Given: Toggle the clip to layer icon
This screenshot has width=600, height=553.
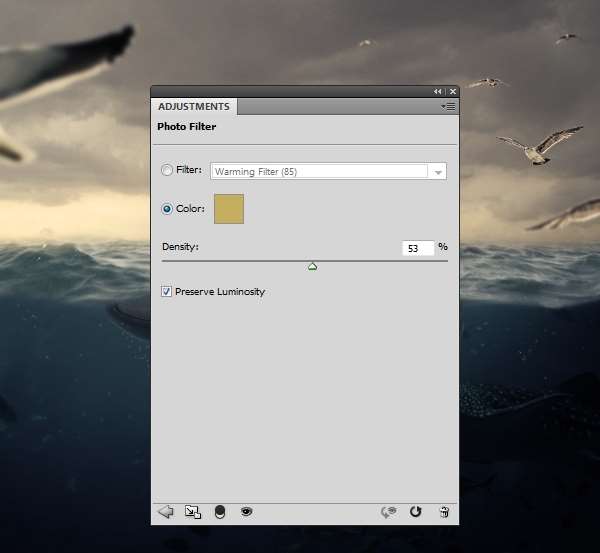Looking at the screenshot, I should pos(220,512).
